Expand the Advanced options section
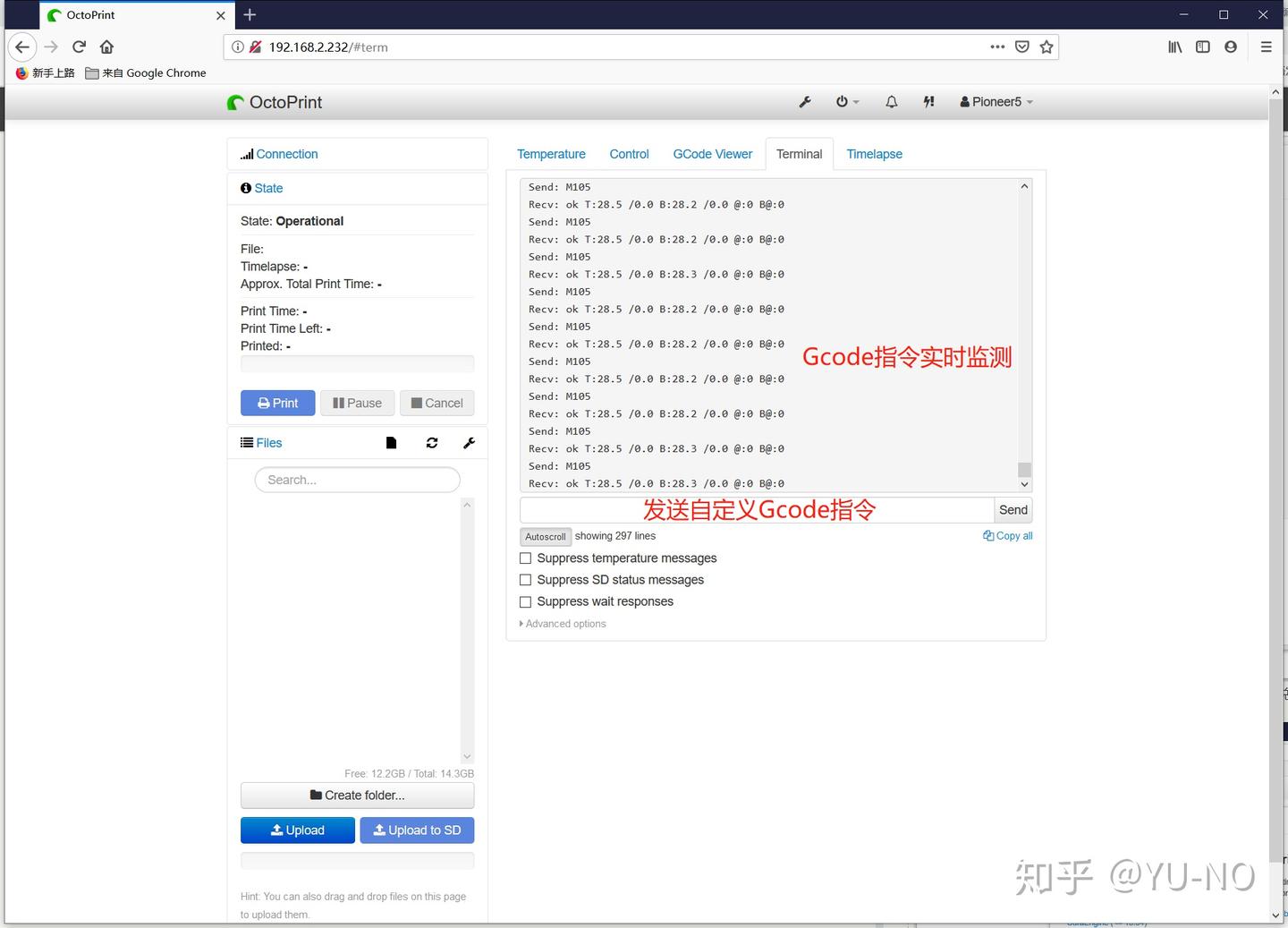This screenshot has height=928, width=1288. [x=563, y=624]
